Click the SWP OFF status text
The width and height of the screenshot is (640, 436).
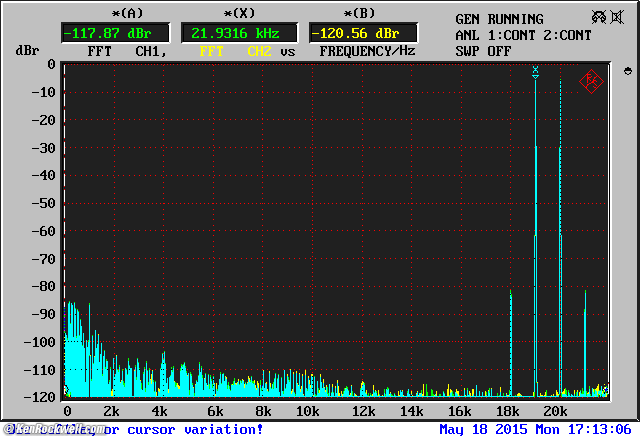483,50
